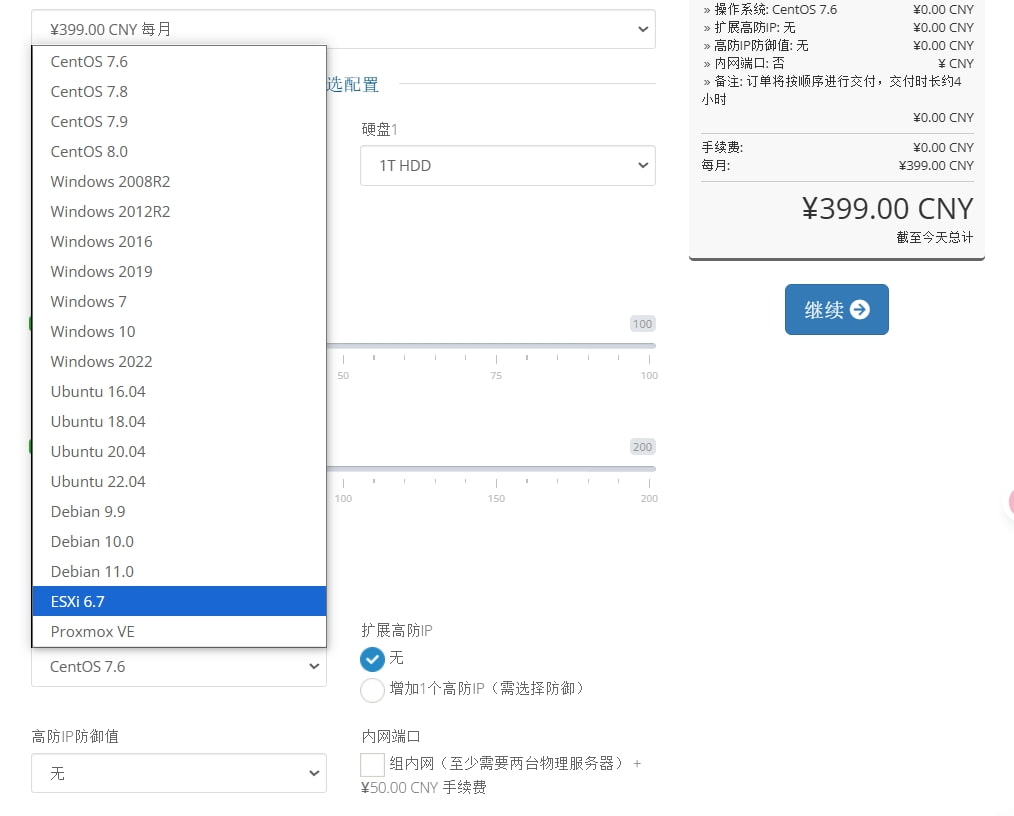Open the 高防IP防御值 dropdown showing 无
The image size is (1014, 816).
(179, 773)
